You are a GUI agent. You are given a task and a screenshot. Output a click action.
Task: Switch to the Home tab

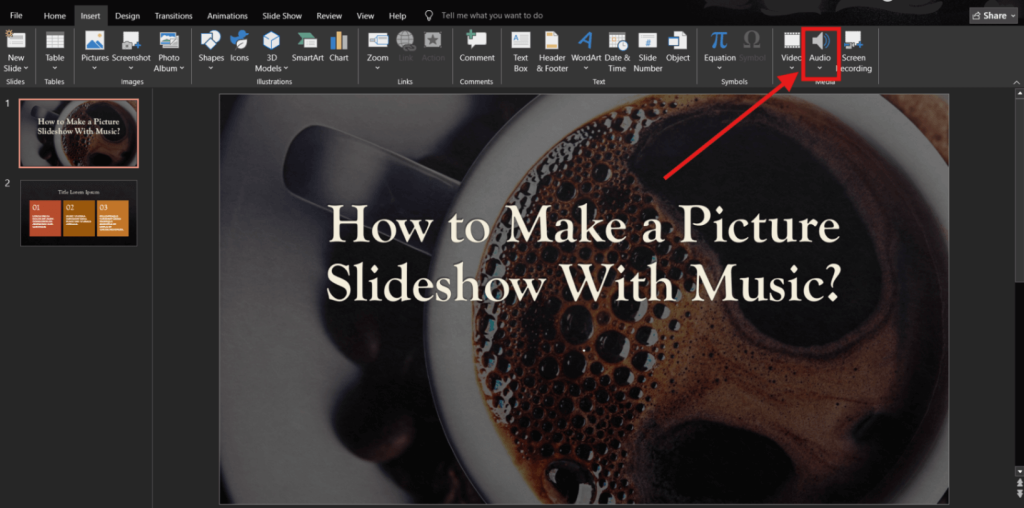pos(55,16)
